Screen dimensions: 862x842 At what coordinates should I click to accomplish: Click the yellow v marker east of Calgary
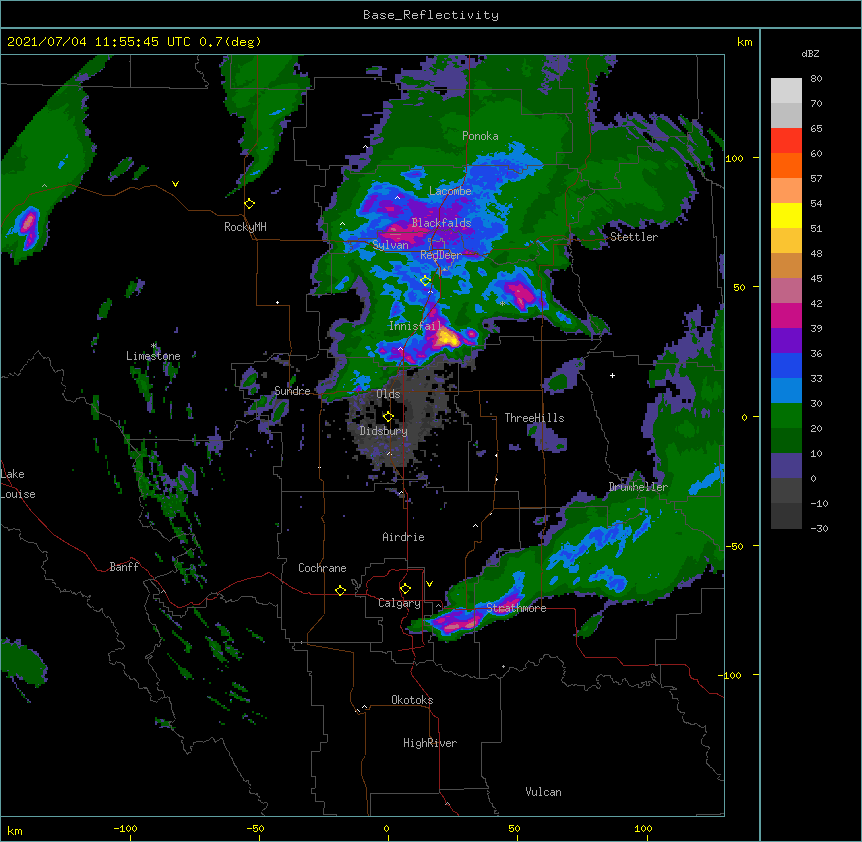click(429, 584)
